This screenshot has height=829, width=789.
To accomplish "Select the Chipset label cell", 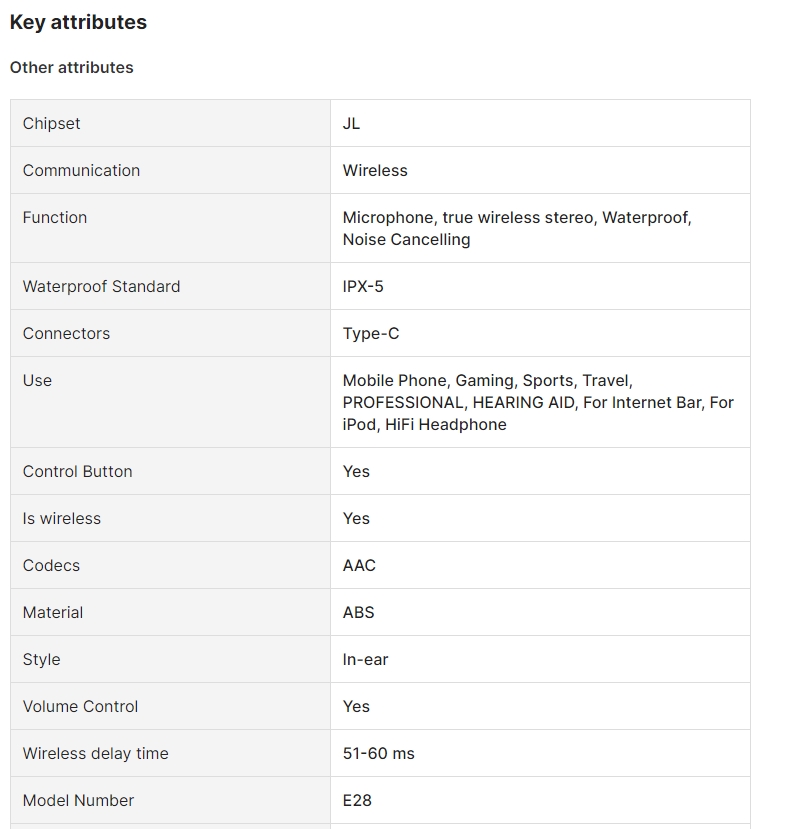I will [x=52, y=123].
